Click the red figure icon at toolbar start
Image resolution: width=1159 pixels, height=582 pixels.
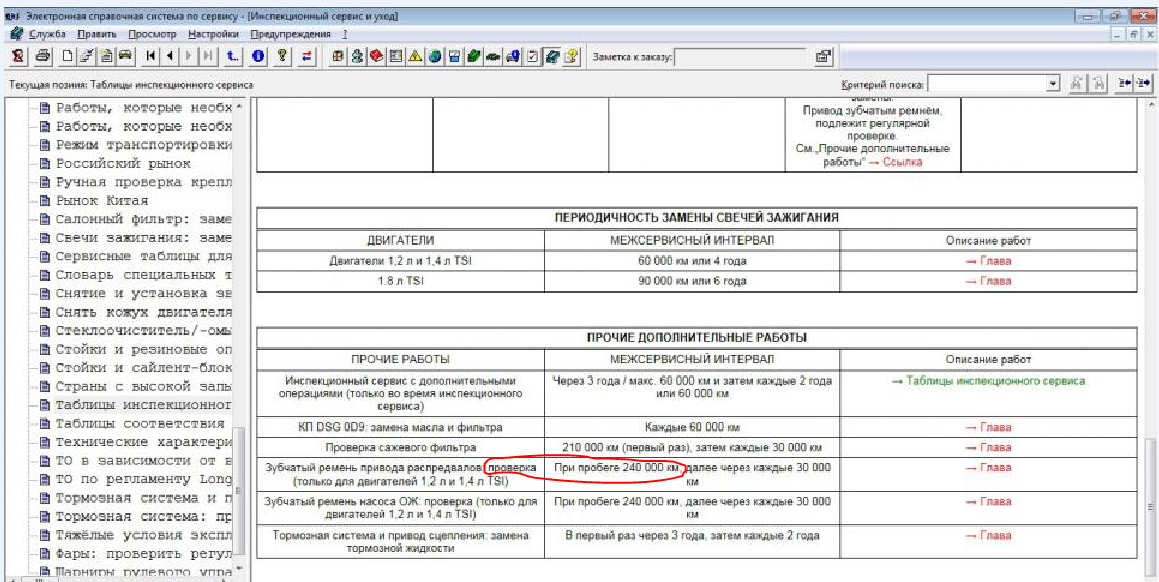[20, 57]
